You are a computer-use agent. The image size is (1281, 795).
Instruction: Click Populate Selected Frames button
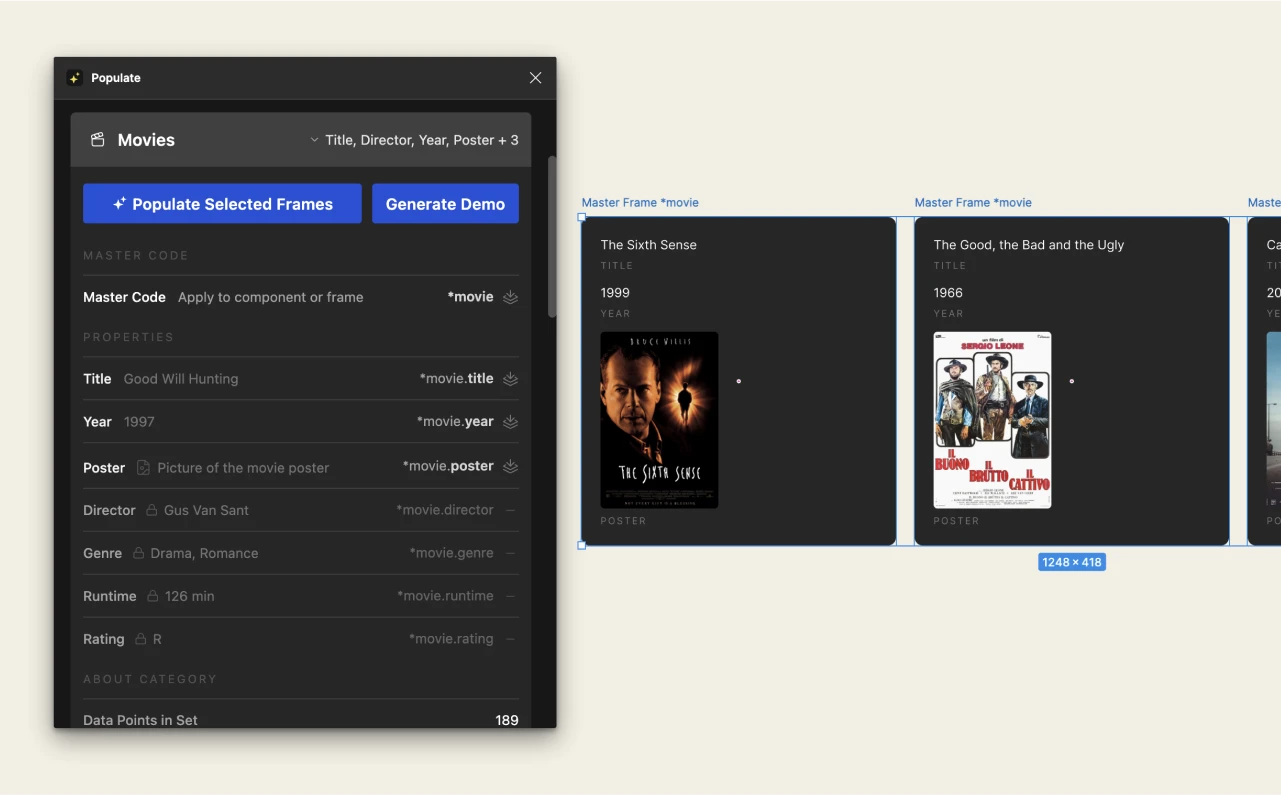pyautogui.click(x=222, y=203)
